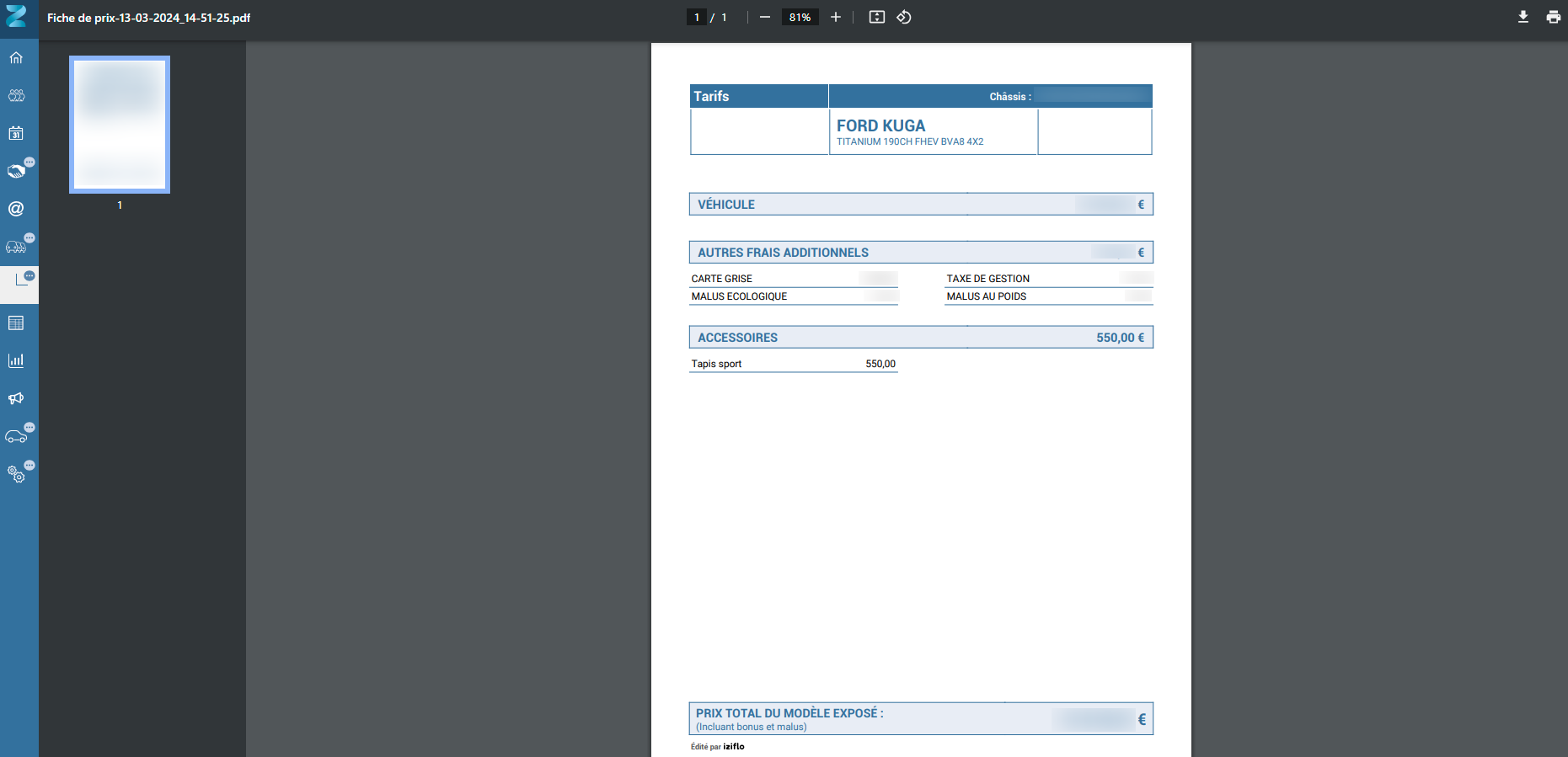Click the TAXE DE GESTION row
The width and height of the screenshot is (1568, 757).
(x=1049, y=279)
